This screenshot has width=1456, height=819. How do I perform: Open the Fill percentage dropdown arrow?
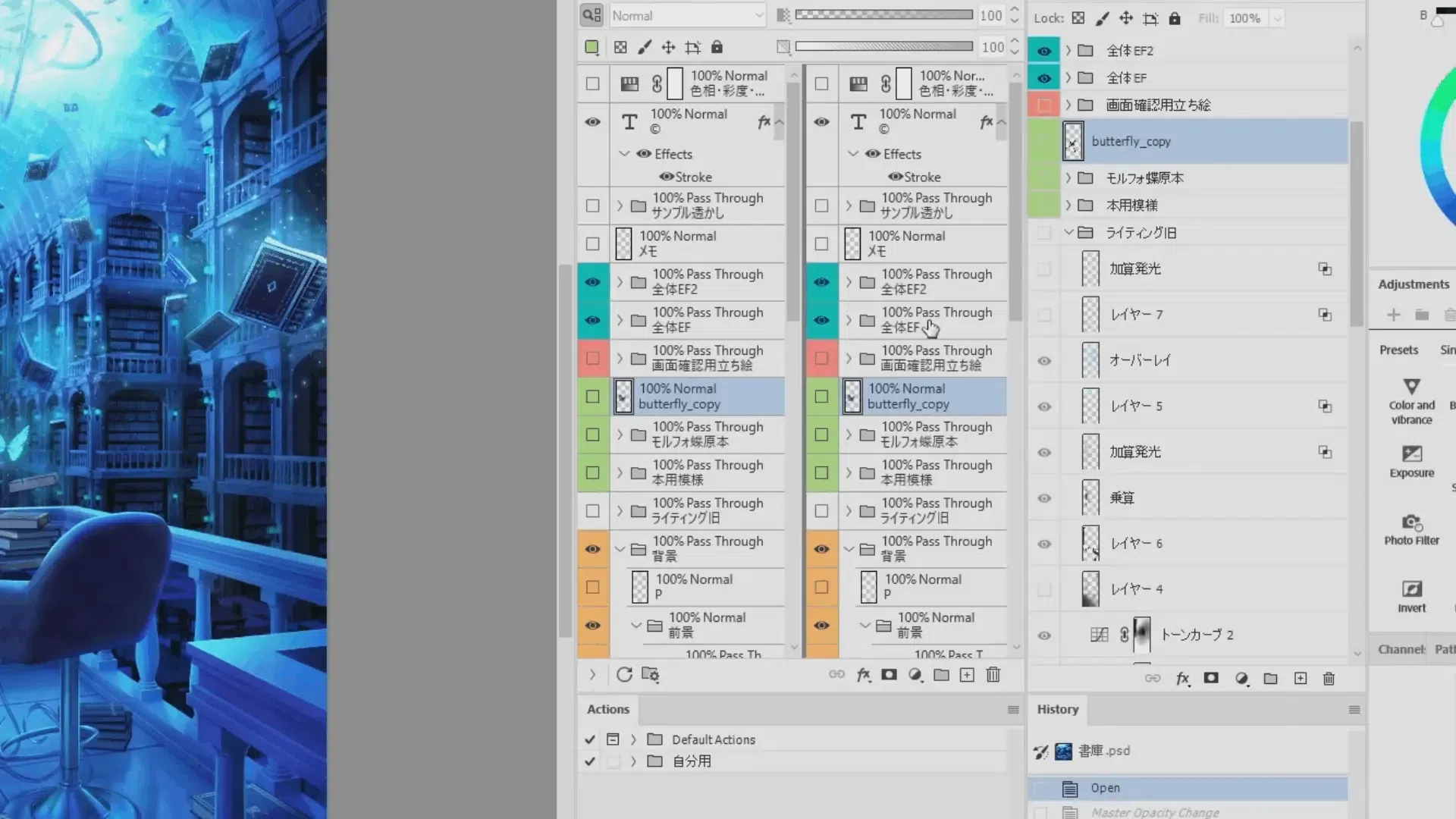click(1278, 18)
